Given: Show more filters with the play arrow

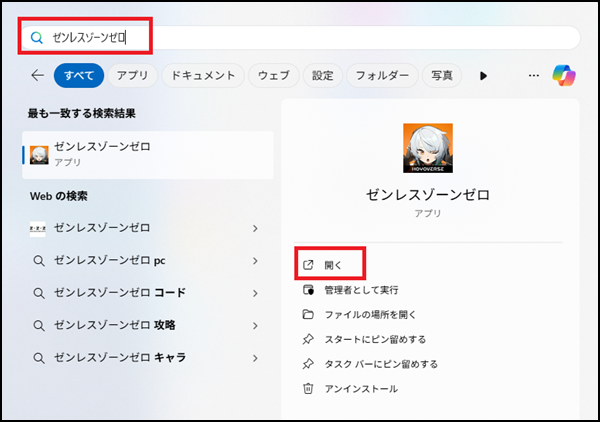Looking at the screenshot, I should [483, 76].
